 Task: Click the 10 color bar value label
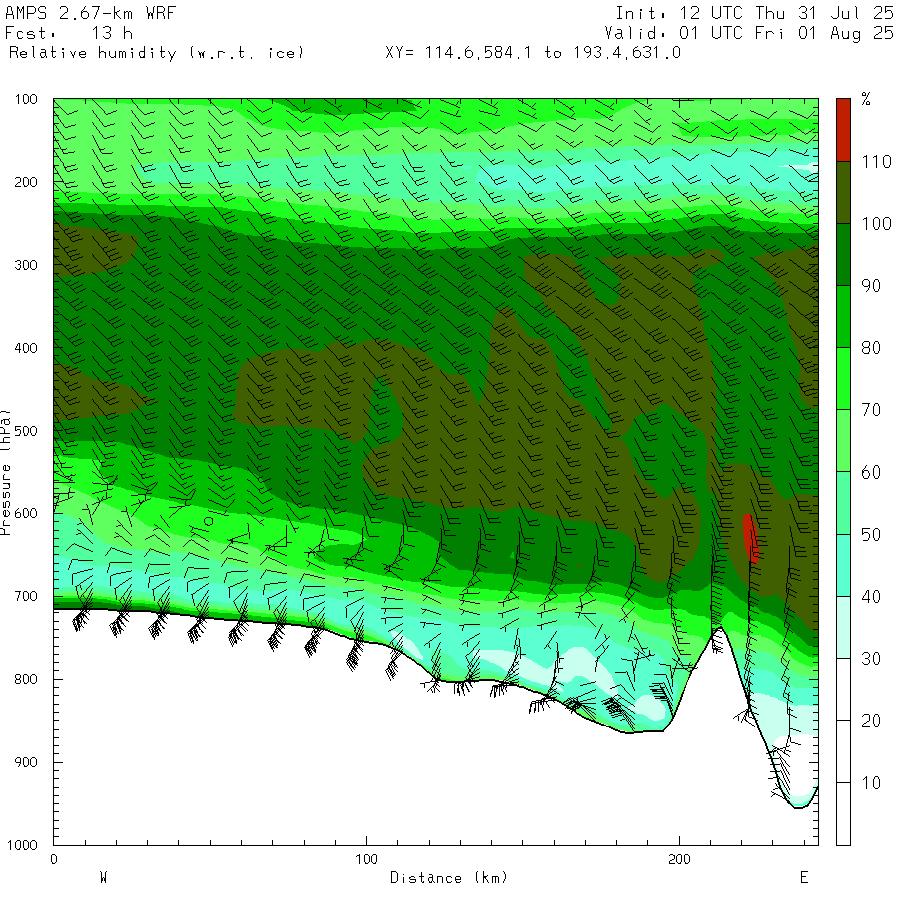point(871,783)
